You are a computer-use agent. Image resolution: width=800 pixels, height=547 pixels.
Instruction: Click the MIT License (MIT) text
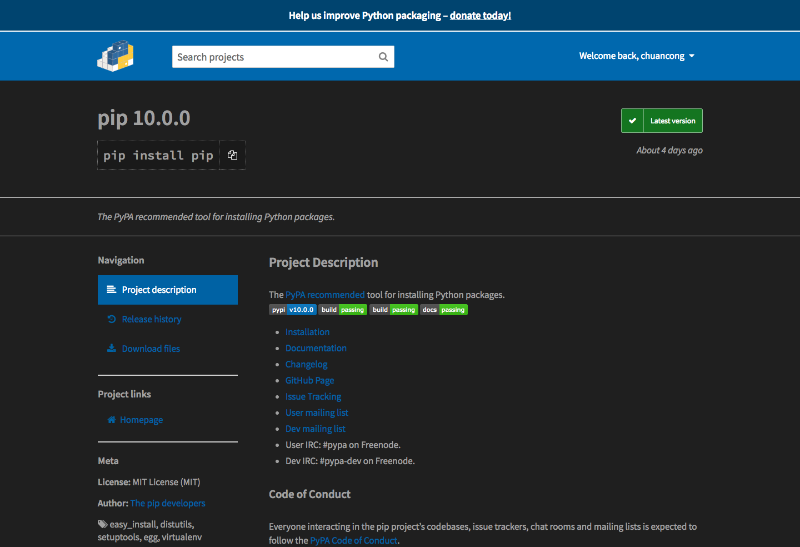(x=166, y=482)
